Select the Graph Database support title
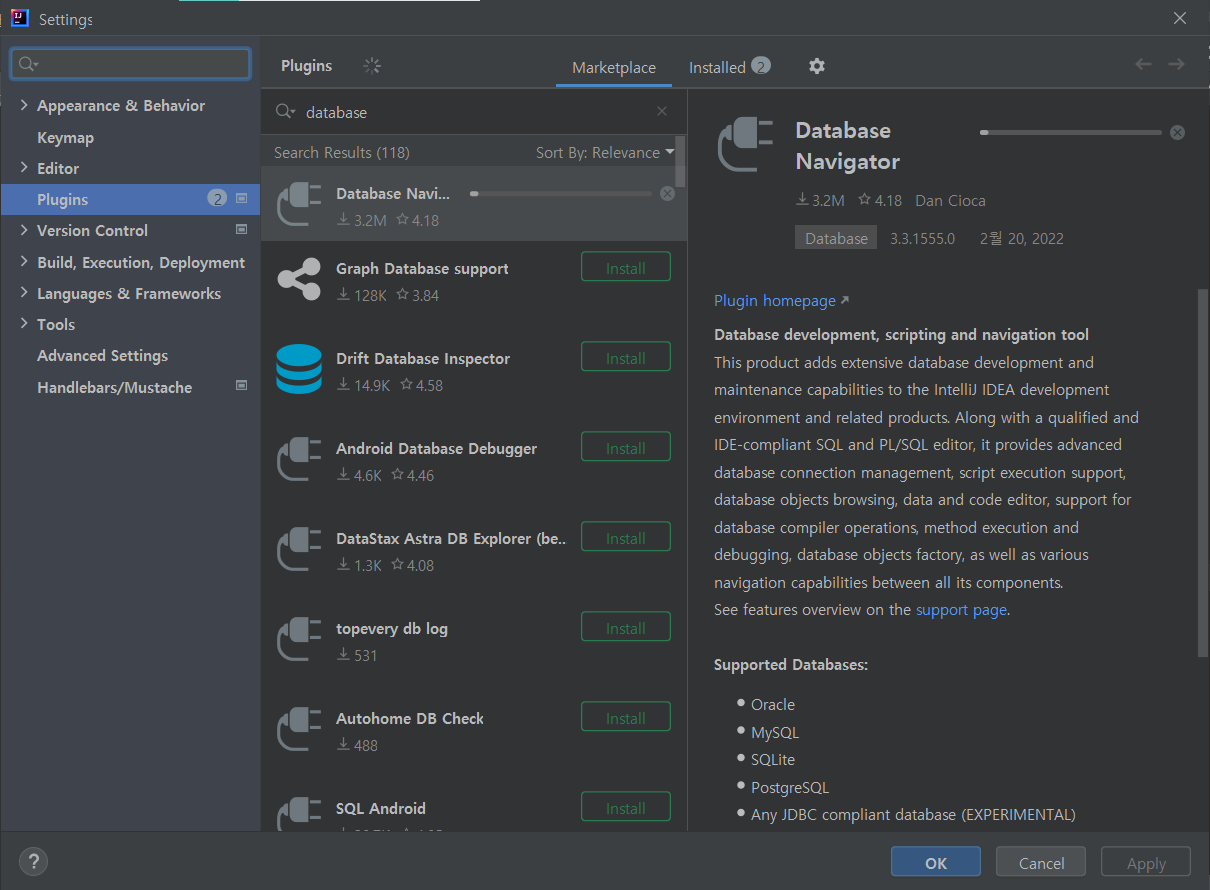This screenshot has height=890, width=1210. tap(422, 268)
